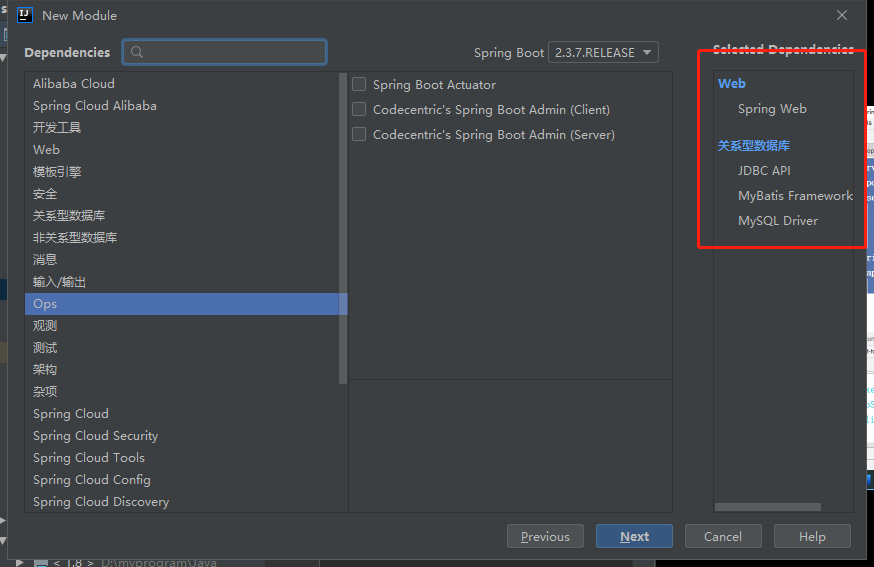Select the 消息 category
Screen dimensions: 874x567
(x=182, y=260)
